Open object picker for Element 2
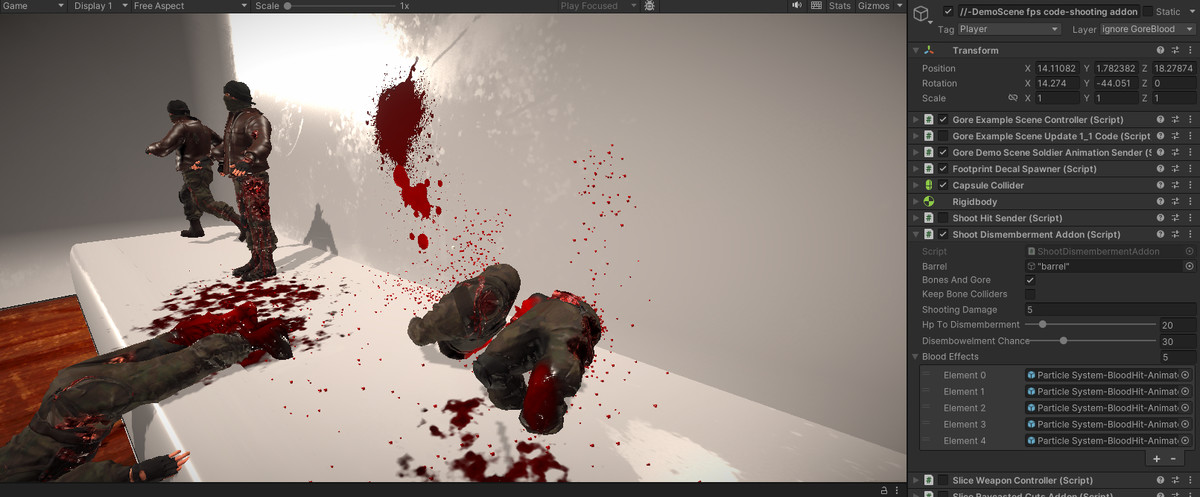The image size is (1200, 497). point(1186,408)
